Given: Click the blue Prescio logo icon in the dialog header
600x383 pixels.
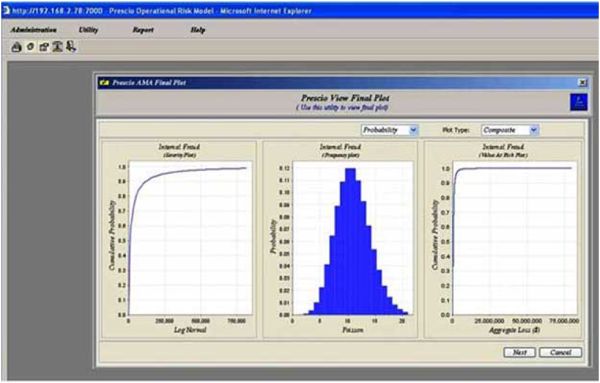Looking at the screenshot, I should click(x=578, y=102).
